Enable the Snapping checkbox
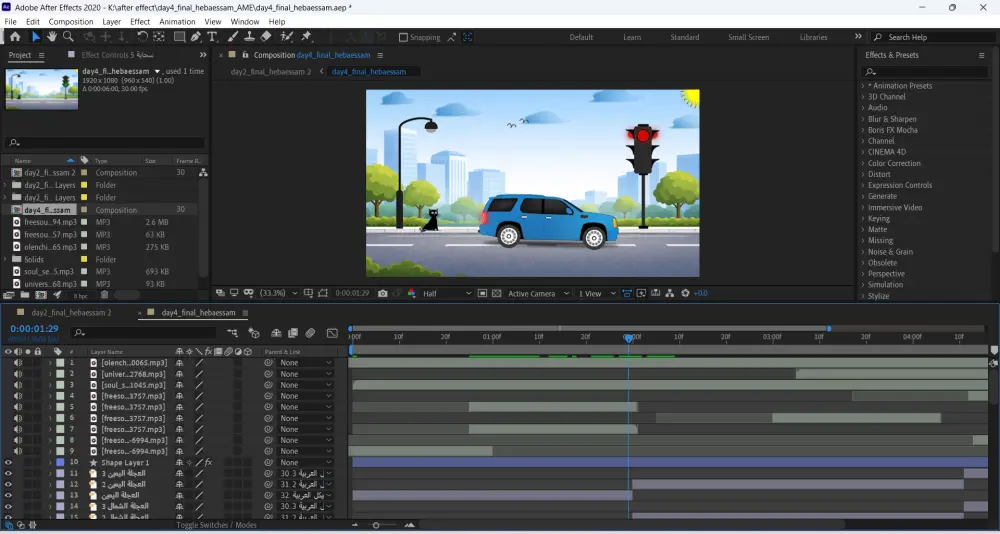The height and width of the screenshot is (534, 1000). point(403,37)
